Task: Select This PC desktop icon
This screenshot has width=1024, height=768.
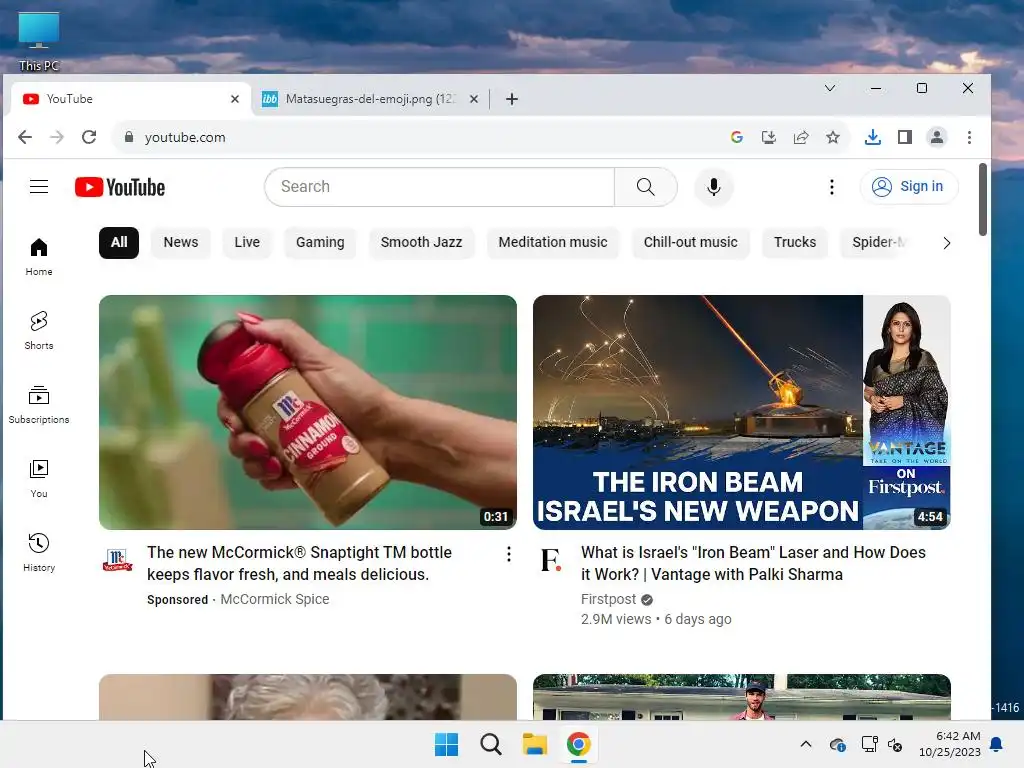Action: (39, 41)
